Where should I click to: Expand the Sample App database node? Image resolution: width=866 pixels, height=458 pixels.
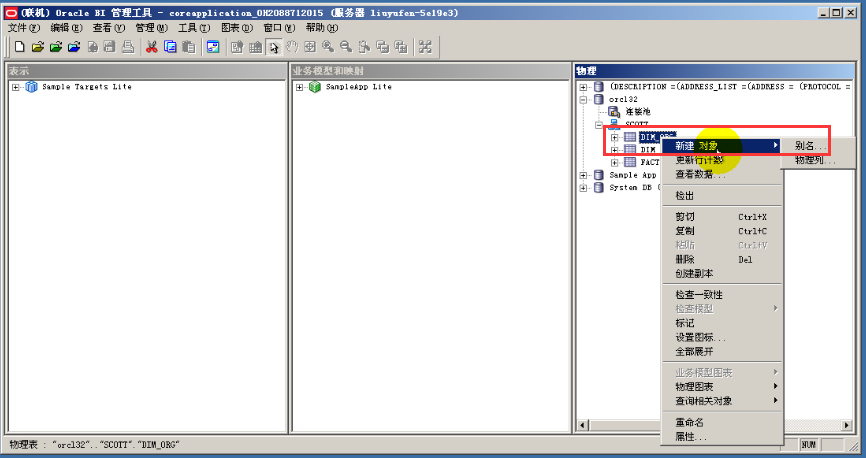[x=583, y=176]
